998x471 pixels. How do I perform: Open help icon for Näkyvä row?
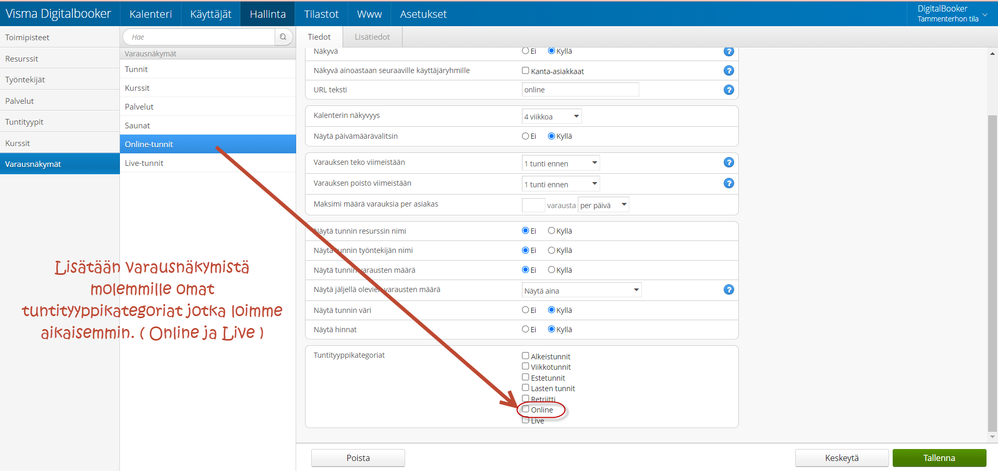(x=729, y=52)
